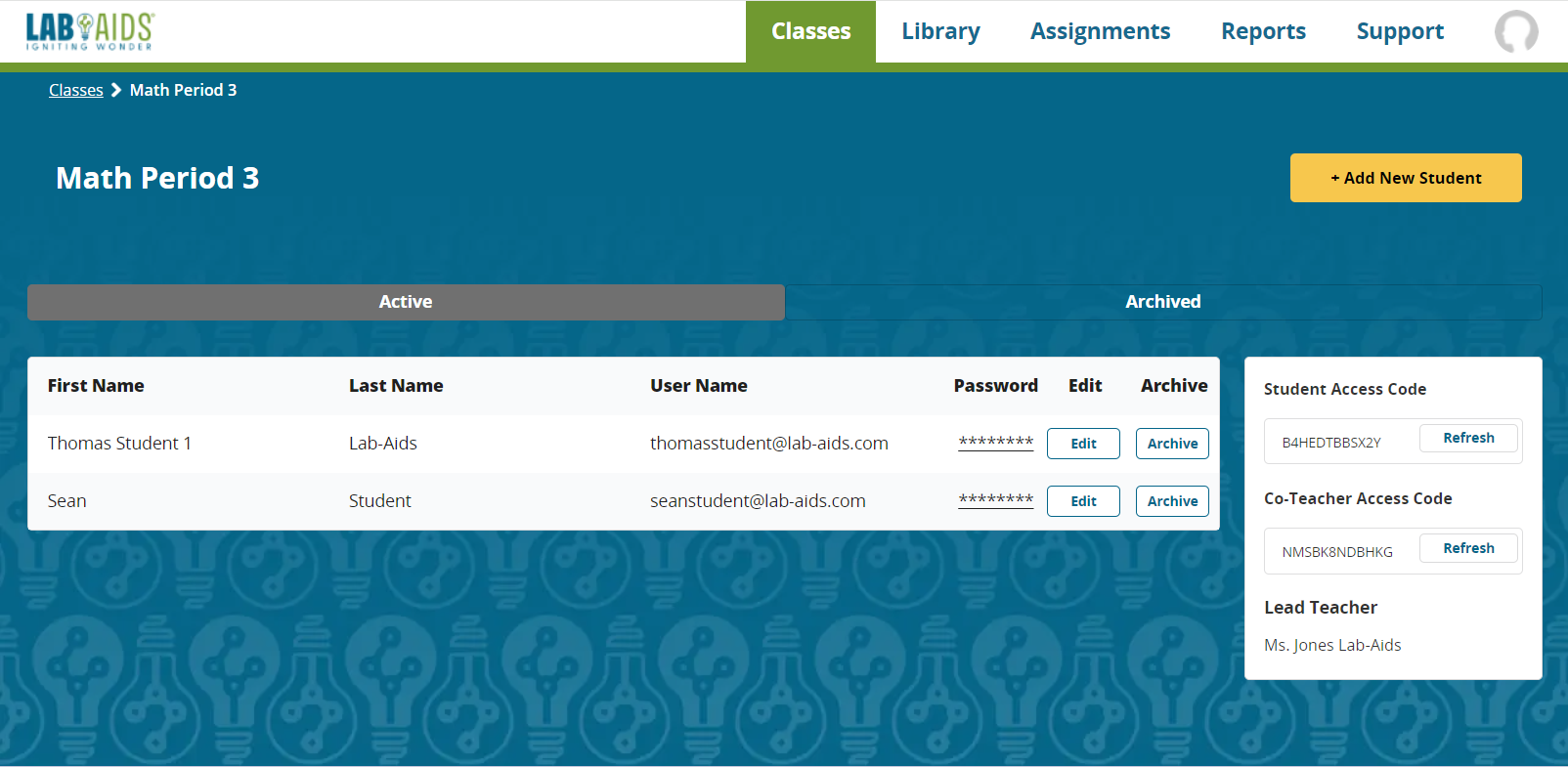Switch to the Active students tab
The image size is (1568, 767).
click(406, 302)
